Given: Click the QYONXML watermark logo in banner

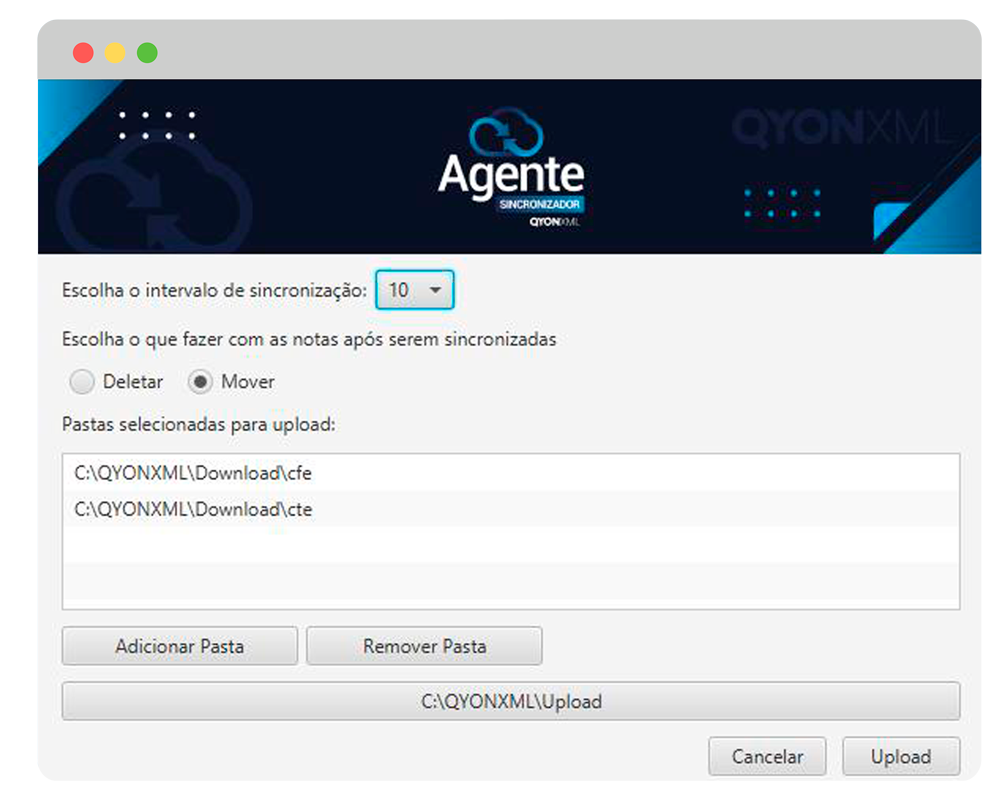Looking at the screenshot, I should pos(838,130).
